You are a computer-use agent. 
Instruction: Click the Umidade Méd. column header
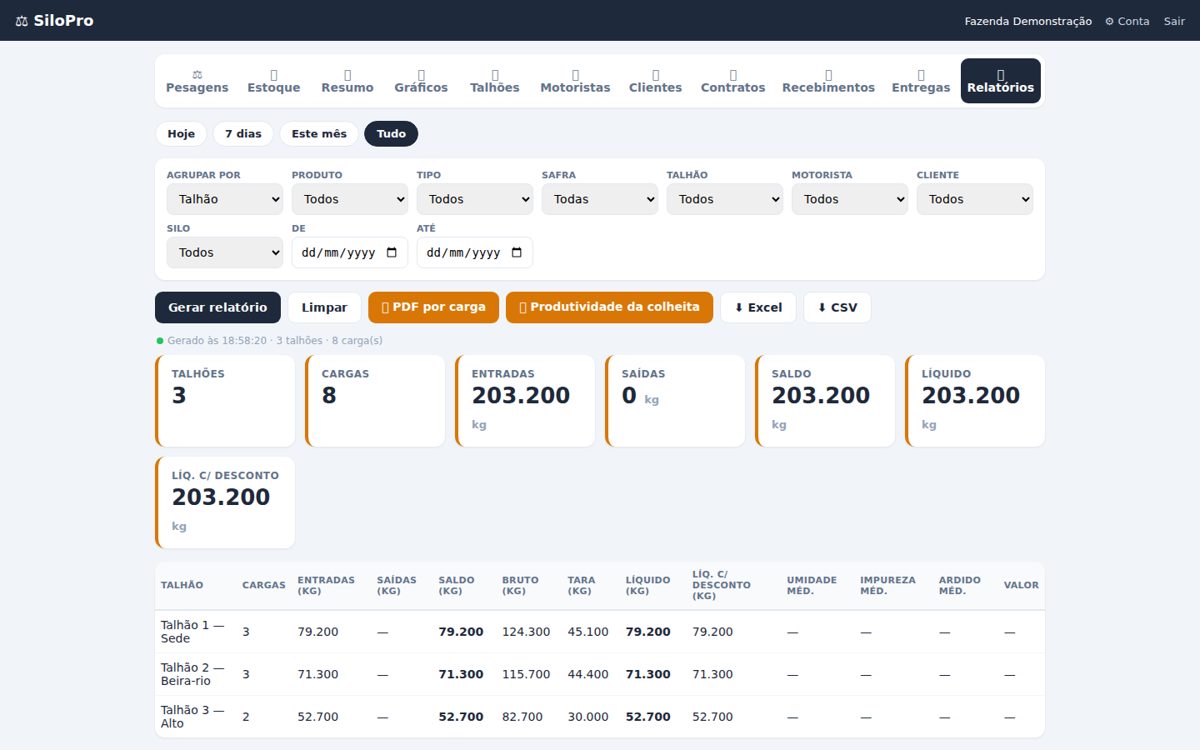point(812,586)
